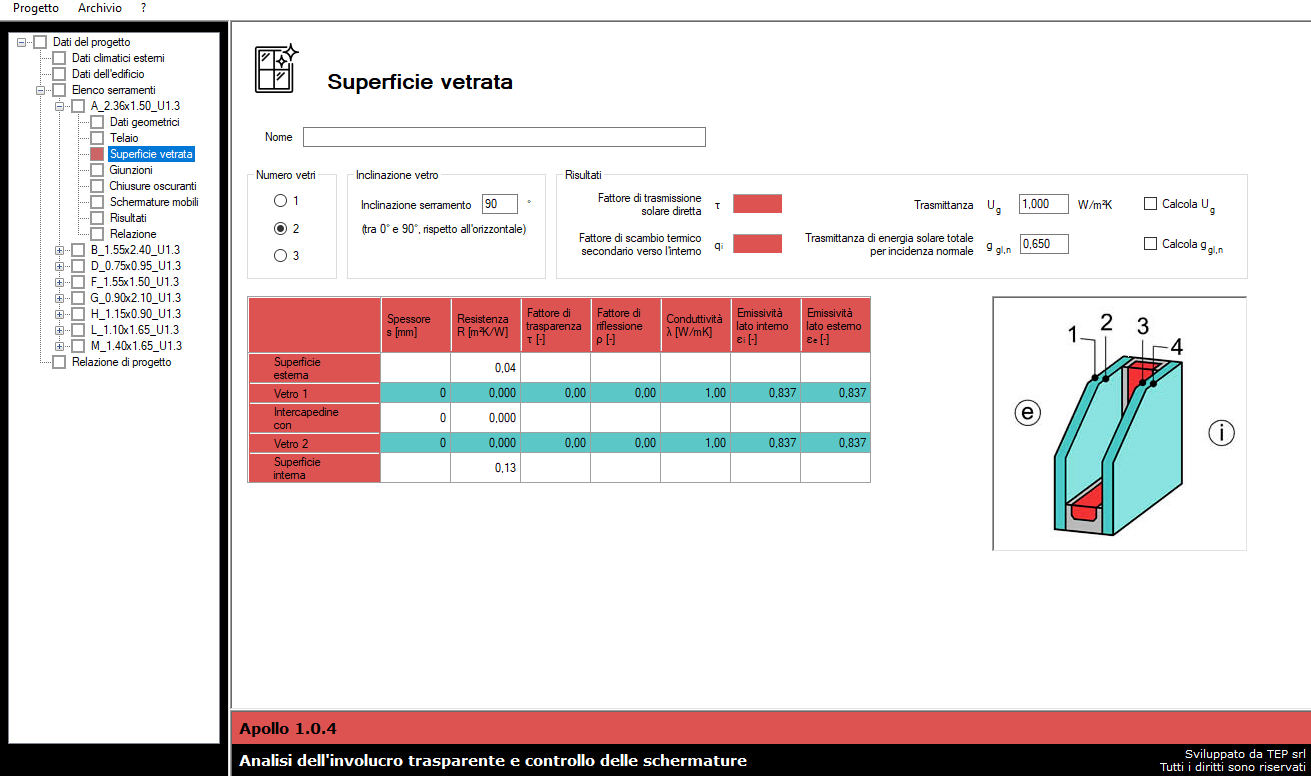Click the status box beside Relazione di progetto

[x=59, y=362]
